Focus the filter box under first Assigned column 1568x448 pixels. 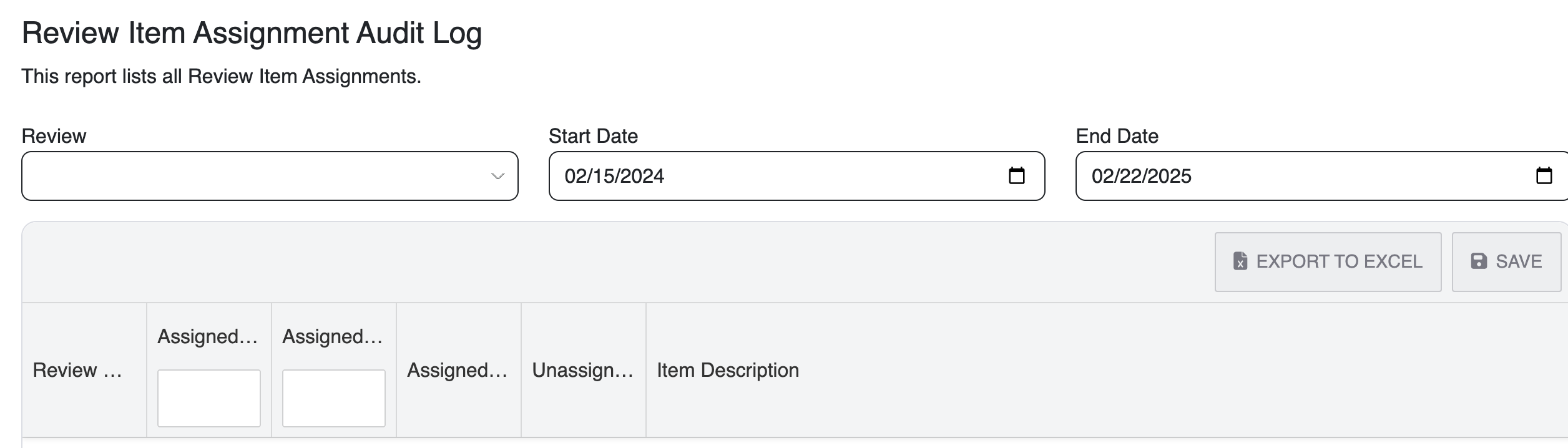click(x=209, y=398)
